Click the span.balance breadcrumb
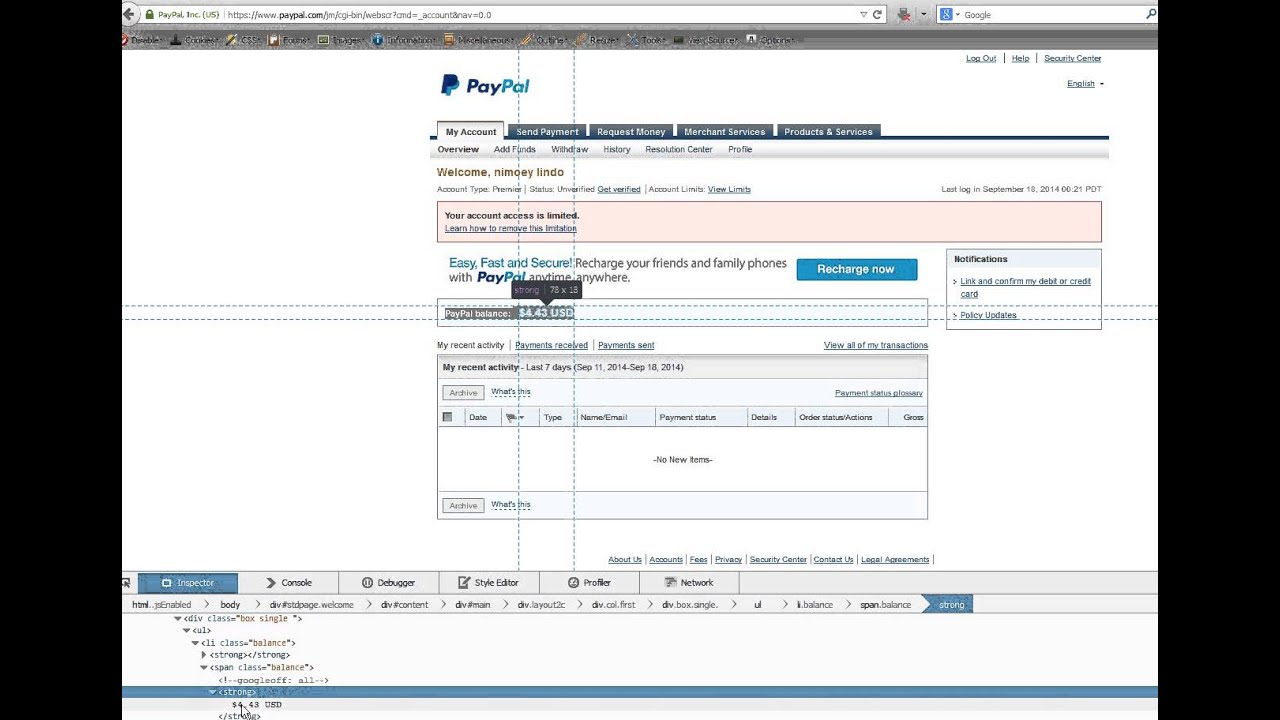This screenshot has width=1280, height=720. pyautogui.click(x=885, y=605)
